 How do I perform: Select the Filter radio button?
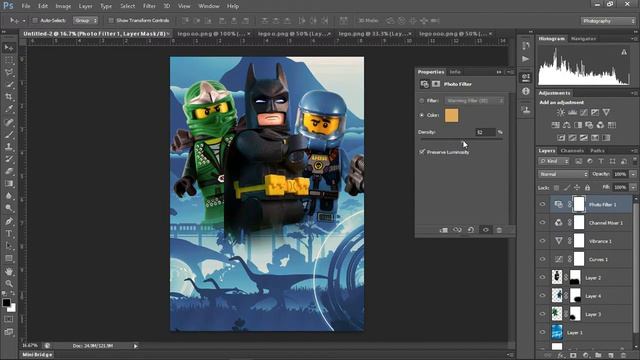pos(422,100)
